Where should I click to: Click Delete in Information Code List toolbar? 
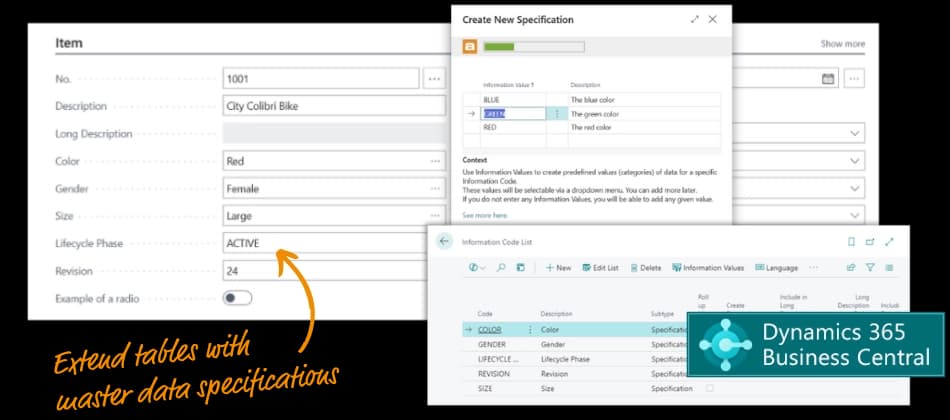(x=646, y=267)
